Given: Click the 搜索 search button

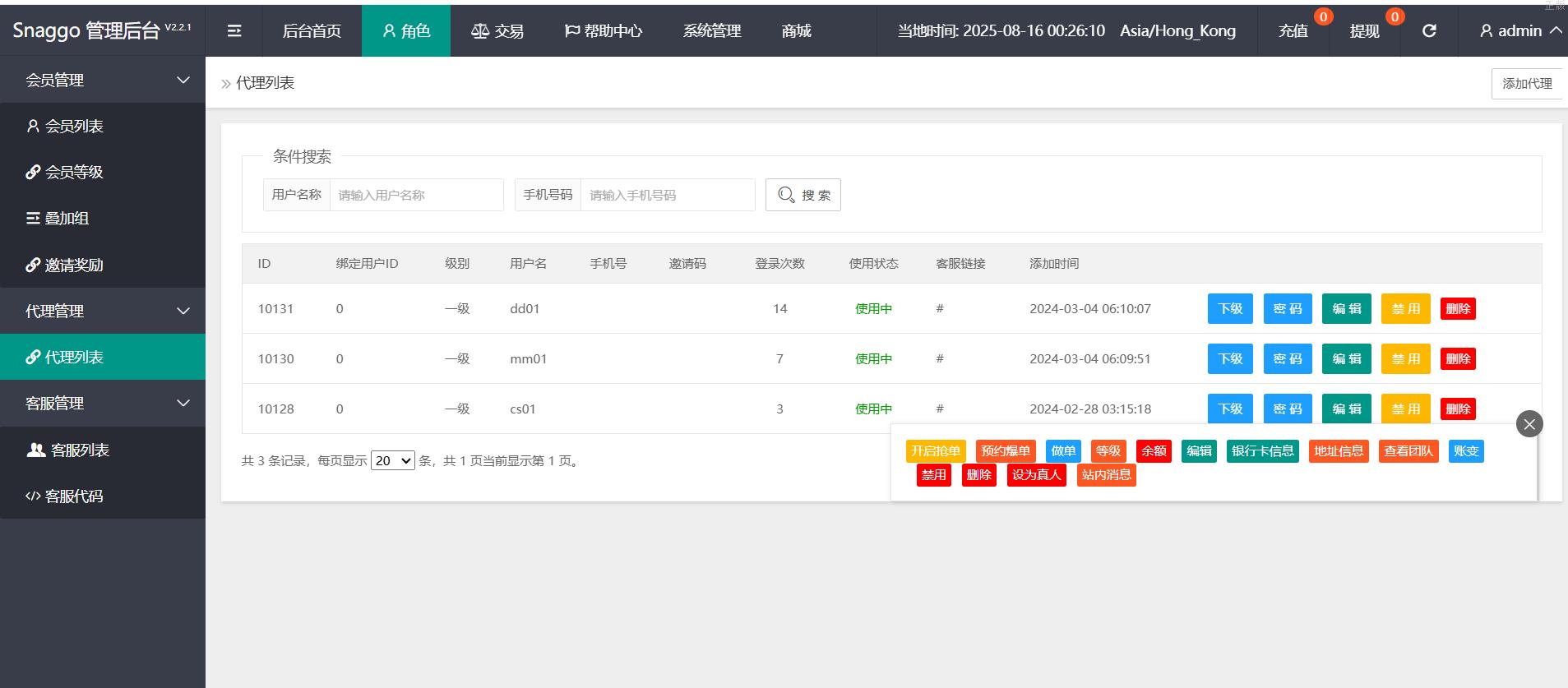Looking at the screenshot, I should (x=803, y=195).
